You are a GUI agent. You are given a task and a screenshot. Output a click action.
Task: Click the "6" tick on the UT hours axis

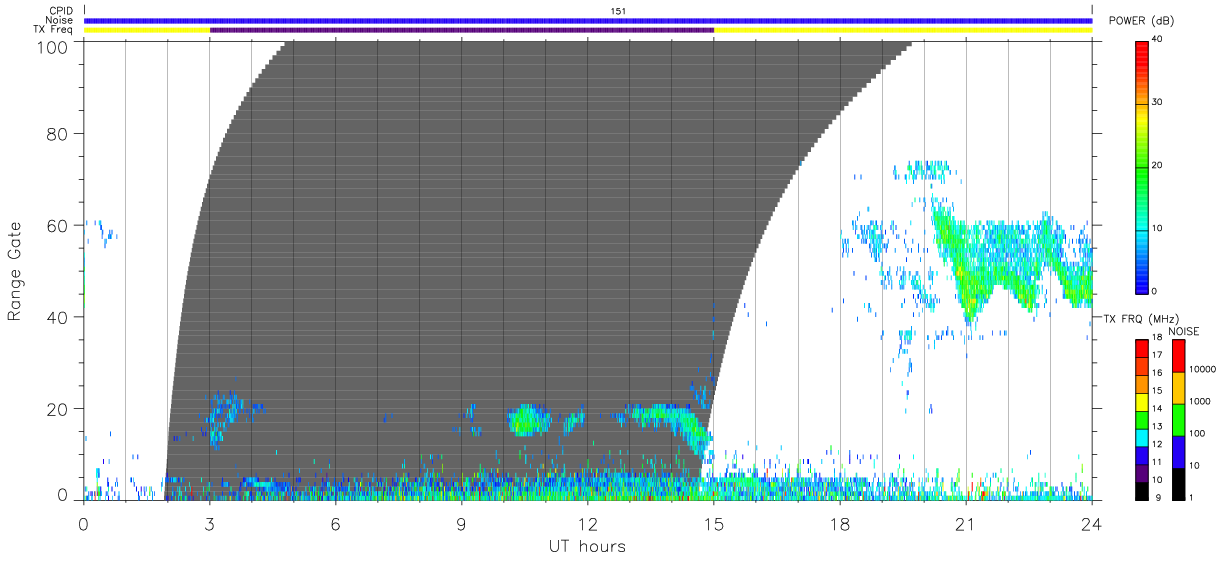coord(335,523)
